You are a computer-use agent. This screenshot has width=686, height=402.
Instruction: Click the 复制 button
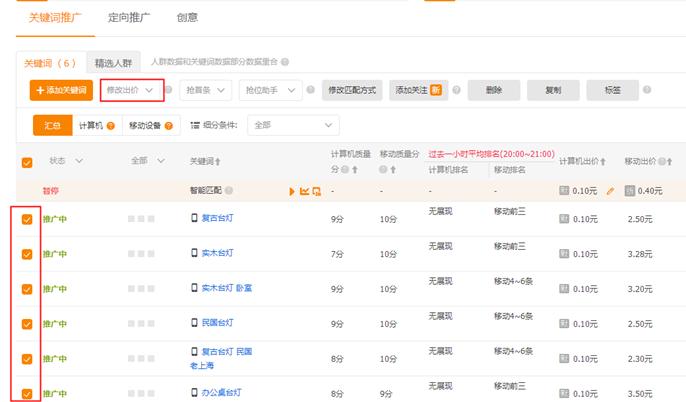tap(553, 90)
